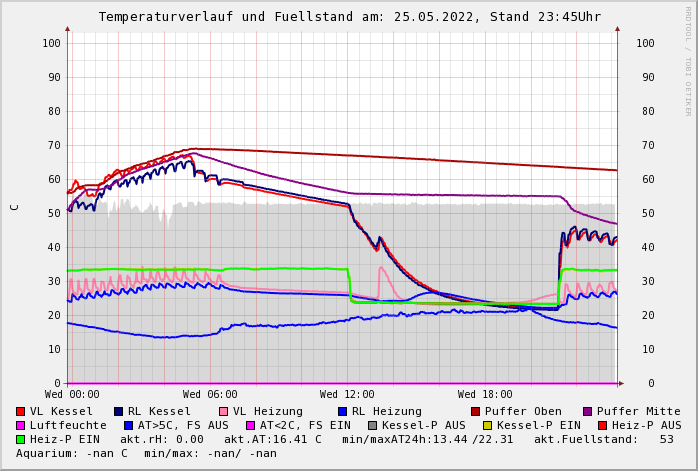Click the Wed 06:00 time axis label
This screenshot has width=698, height=471.
(210, 395)
